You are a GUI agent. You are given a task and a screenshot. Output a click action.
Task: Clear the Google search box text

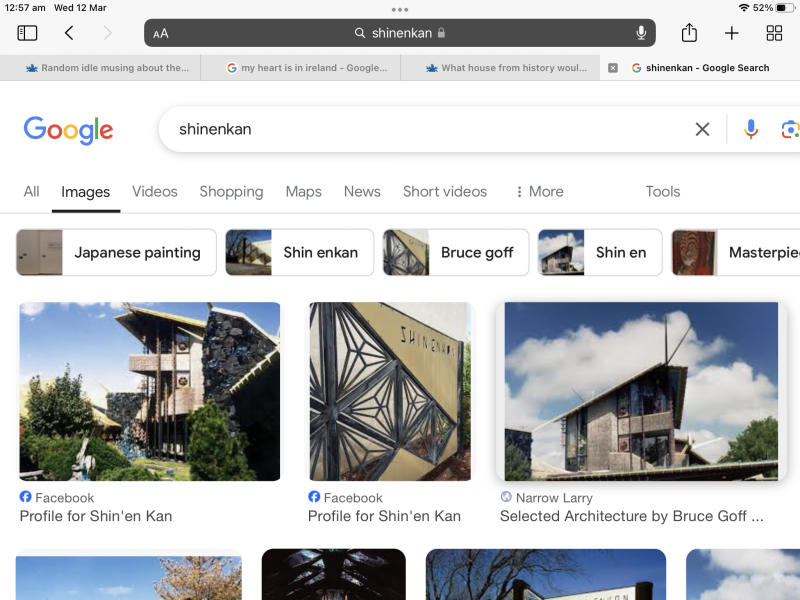(x=702, y=129)
